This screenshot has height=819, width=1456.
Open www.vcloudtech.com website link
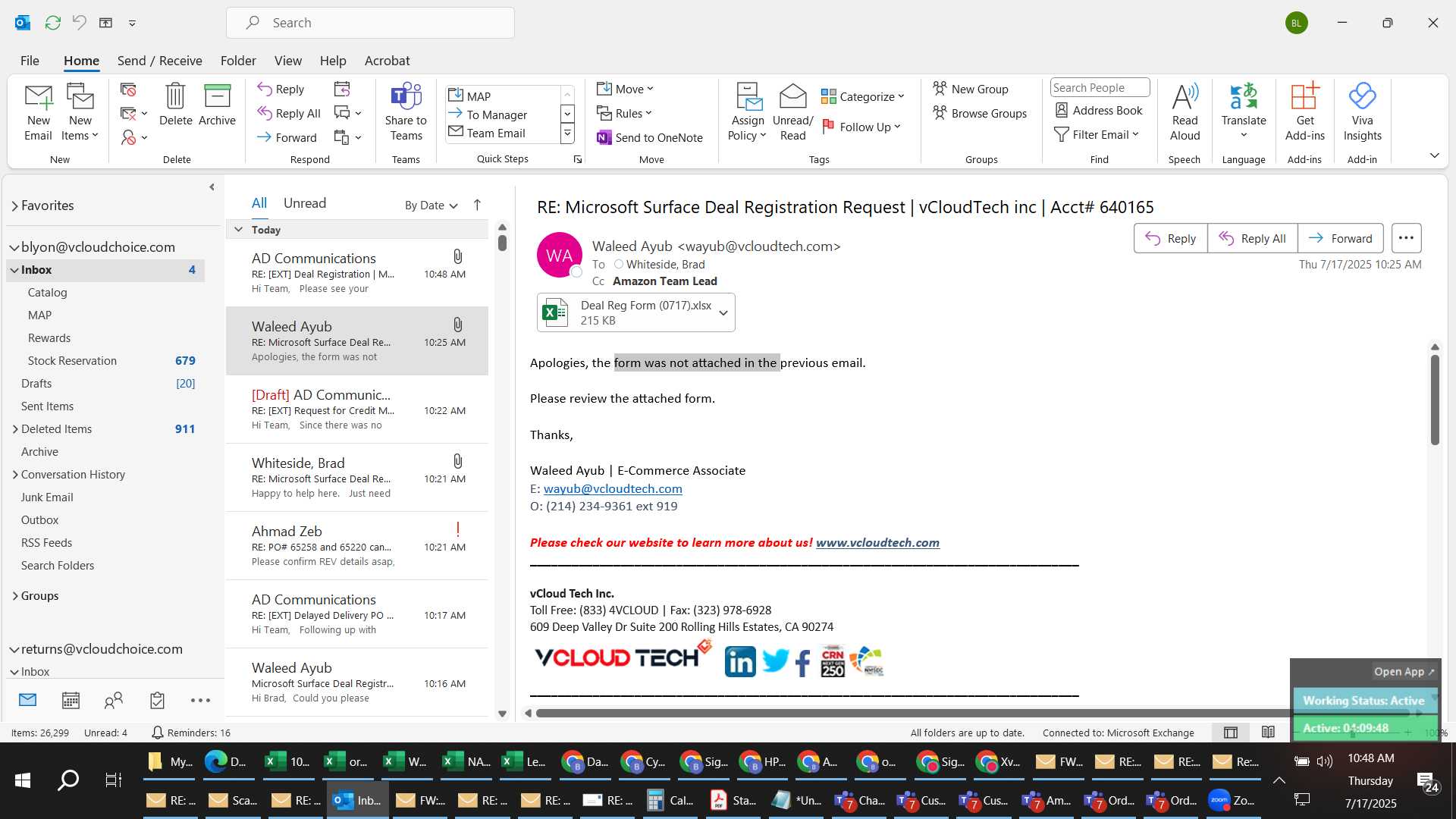[877, 543]
